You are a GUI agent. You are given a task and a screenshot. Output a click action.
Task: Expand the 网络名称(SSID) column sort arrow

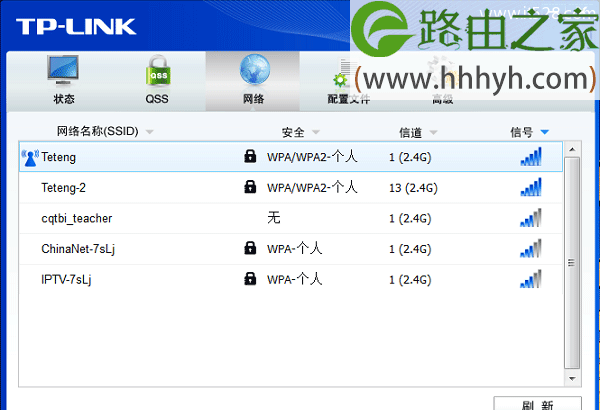pos(150,132)
